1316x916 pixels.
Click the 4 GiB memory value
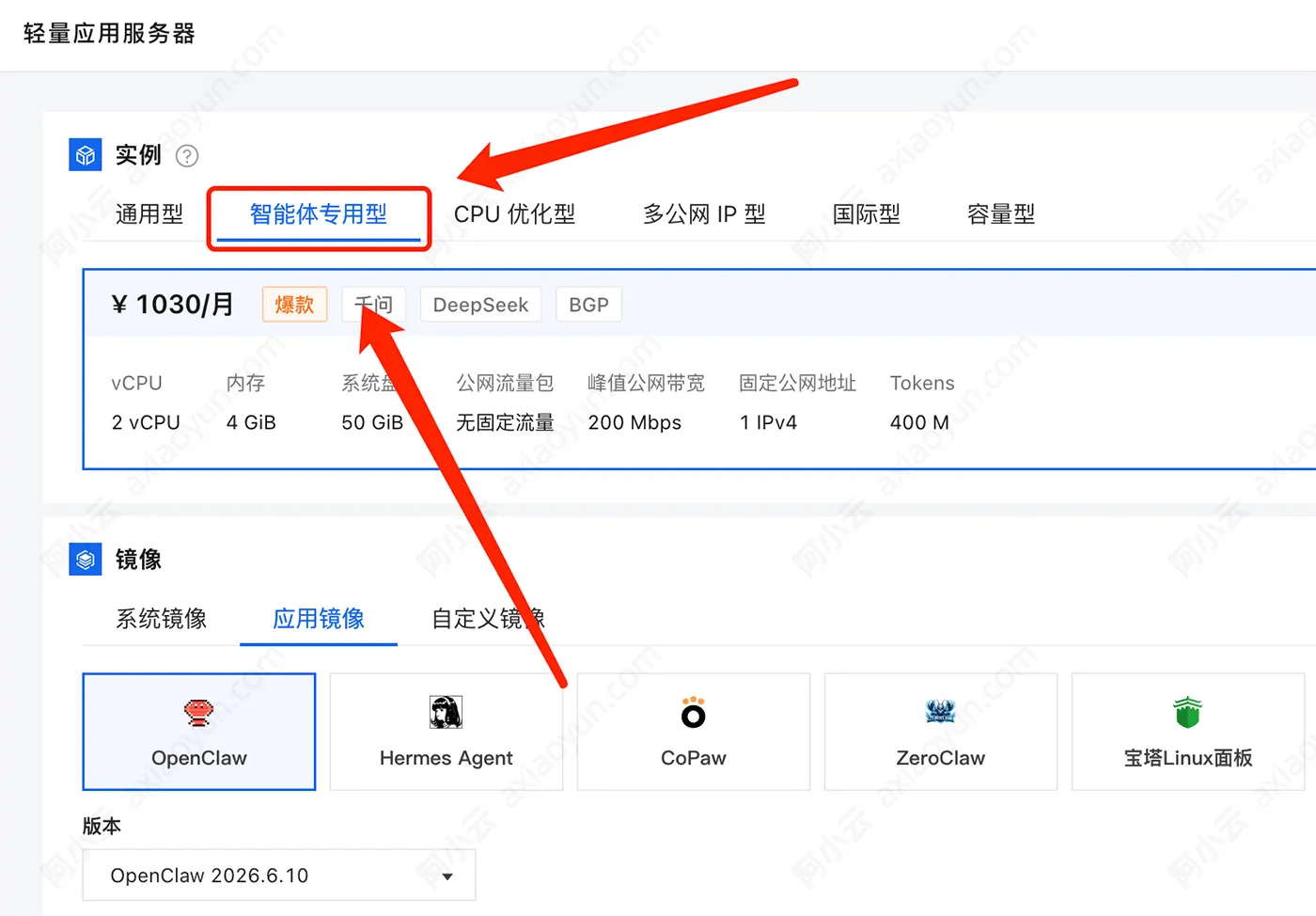coord(251,422)
